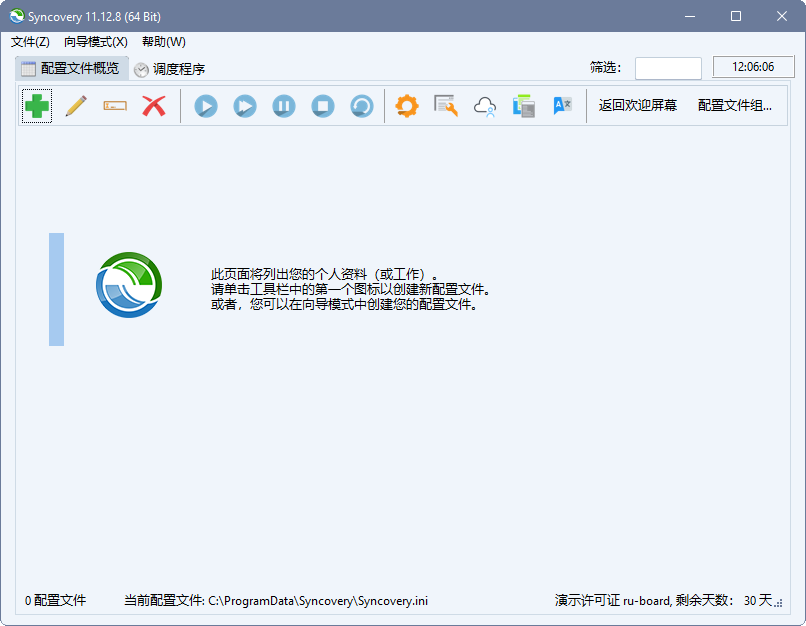
Task: Click the copy profiles clipboard icon
Action: click(523, 105)
